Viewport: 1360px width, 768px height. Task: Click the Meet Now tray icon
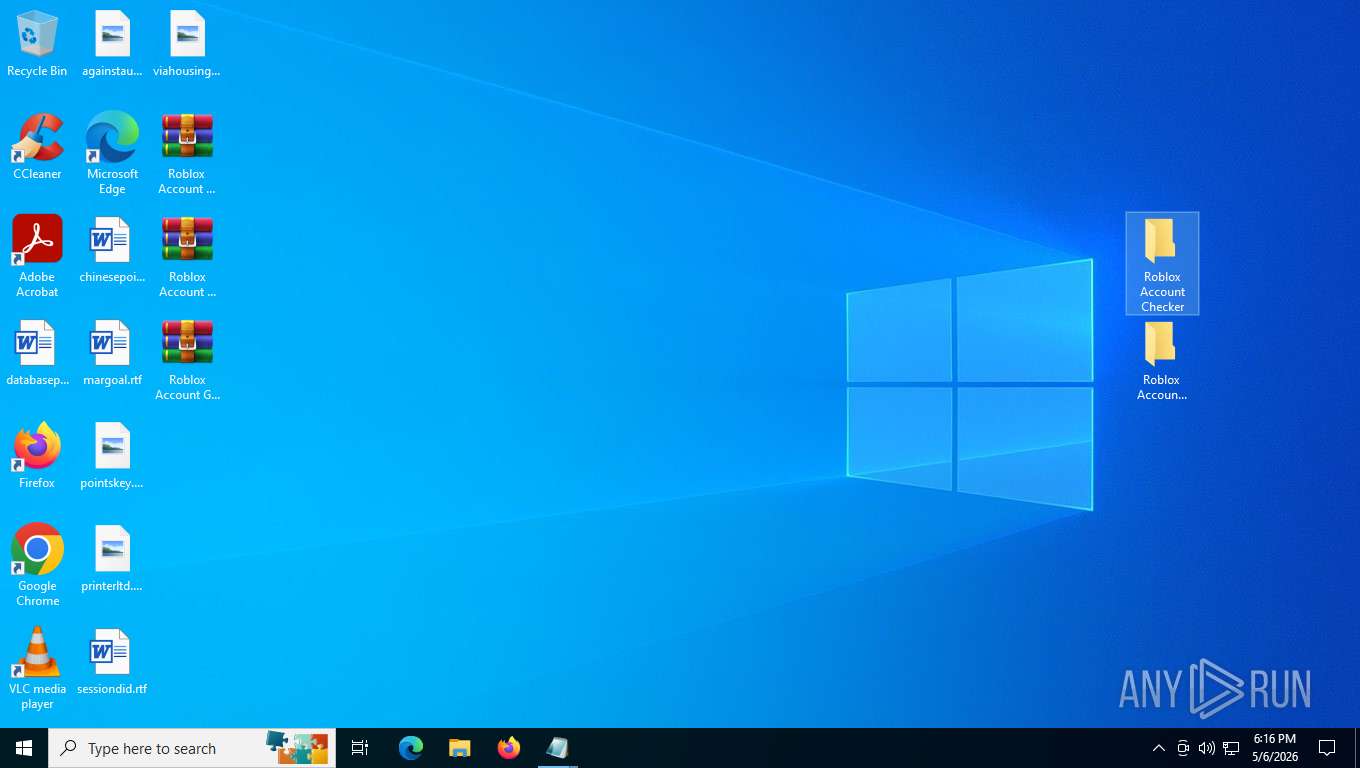(1183, 748)
